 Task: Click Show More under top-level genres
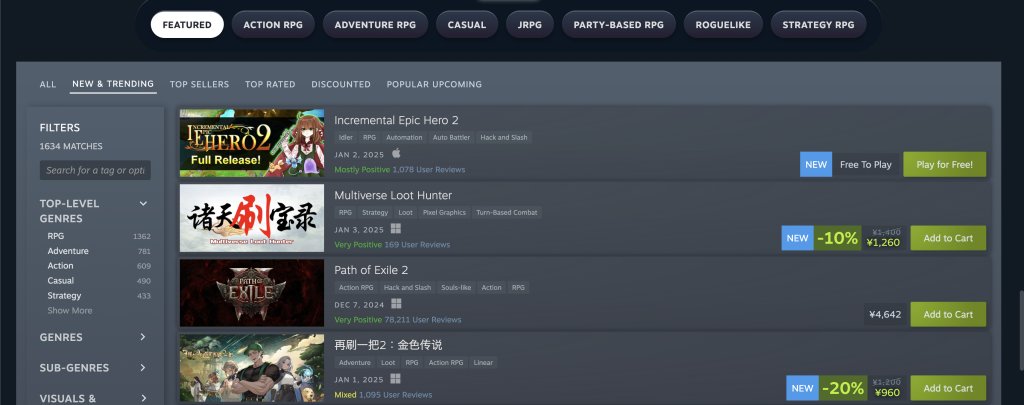(69, 311)
